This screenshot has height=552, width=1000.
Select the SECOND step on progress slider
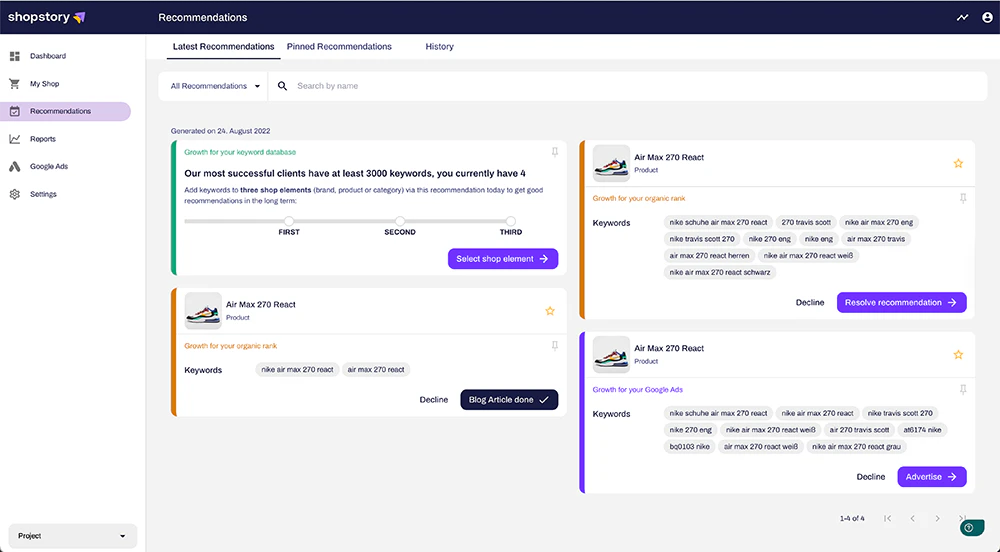coord(400,221)
